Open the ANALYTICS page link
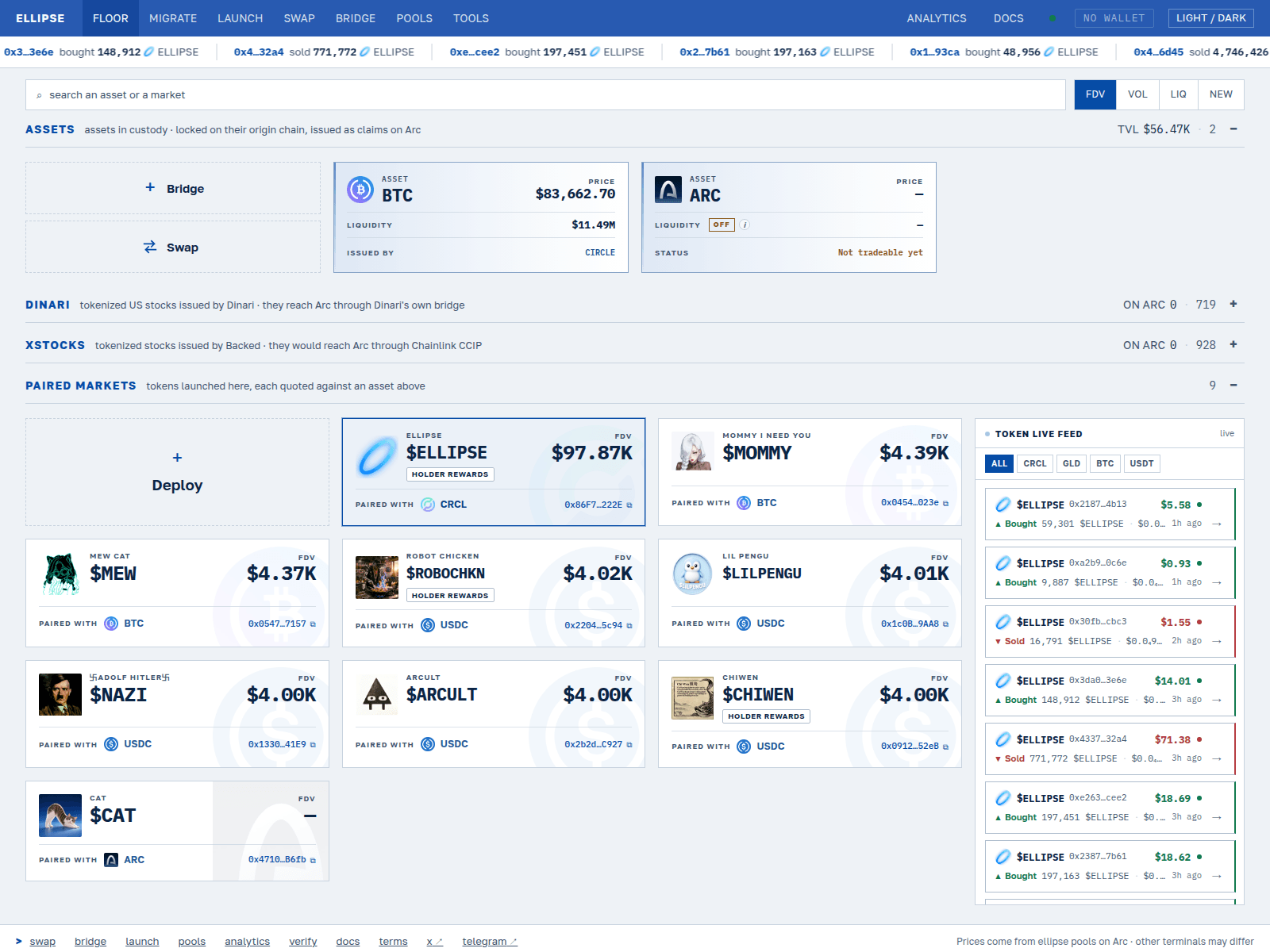Image resolution: width=1270 pixels, height=952 pixels. 937,18
